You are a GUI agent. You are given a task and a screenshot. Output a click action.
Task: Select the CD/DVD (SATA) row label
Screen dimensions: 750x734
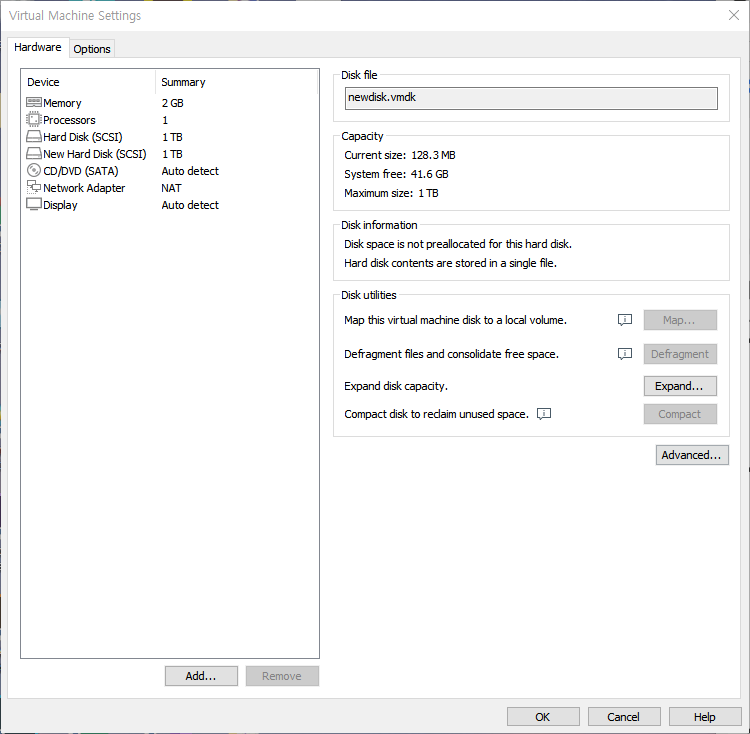(x=81, y=171)
